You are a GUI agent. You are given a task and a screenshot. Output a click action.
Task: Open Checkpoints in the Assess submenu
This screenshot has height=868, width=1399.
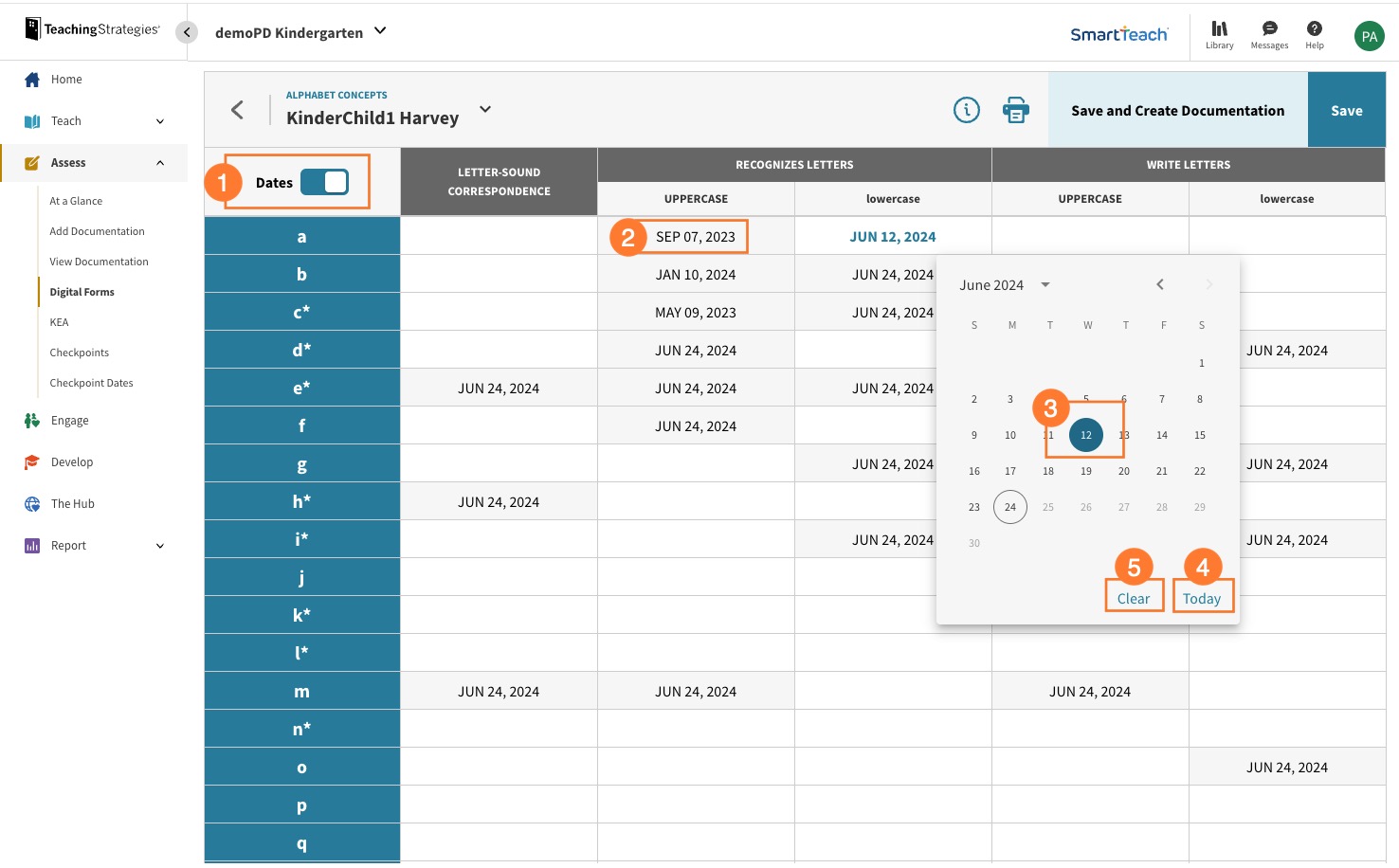click(80, 353)
